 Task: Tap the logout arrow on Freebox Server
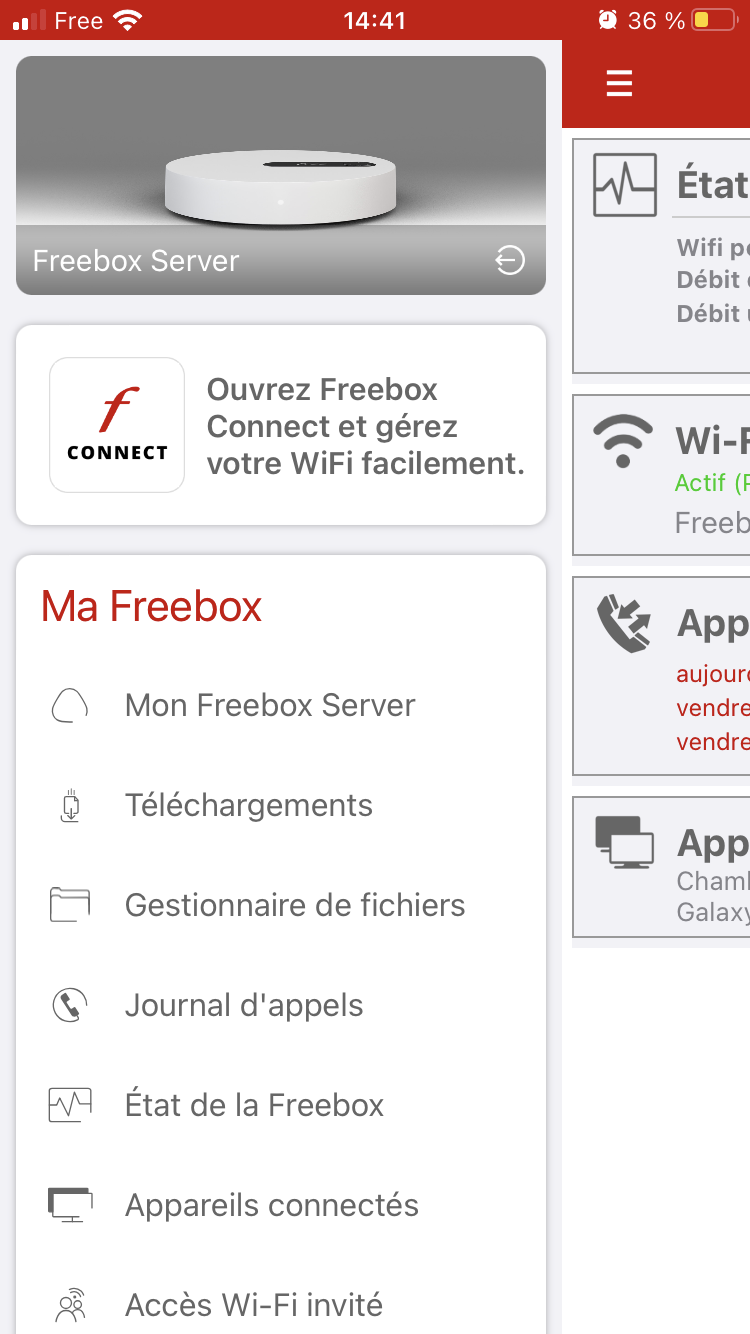click(509, 261)
